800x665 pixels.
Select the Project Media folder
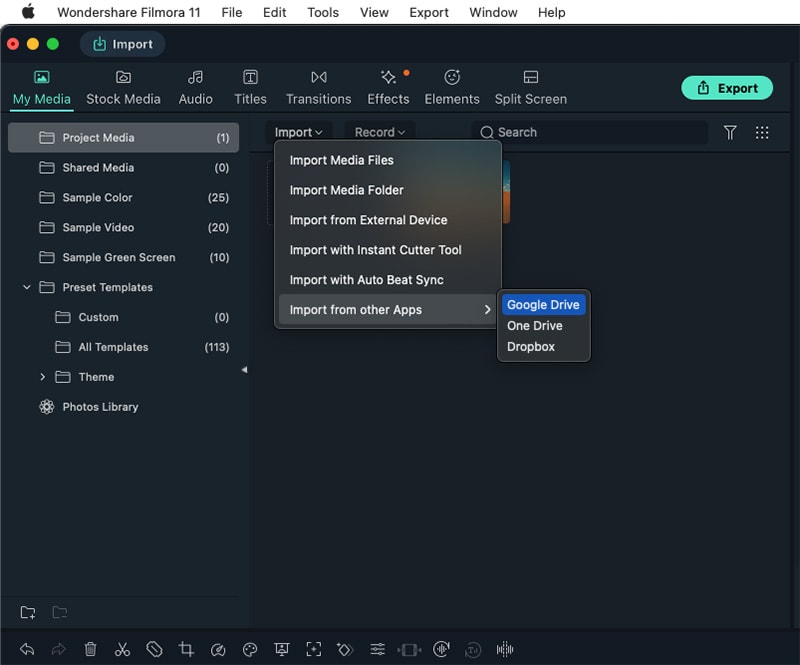[x=123, y=138]
